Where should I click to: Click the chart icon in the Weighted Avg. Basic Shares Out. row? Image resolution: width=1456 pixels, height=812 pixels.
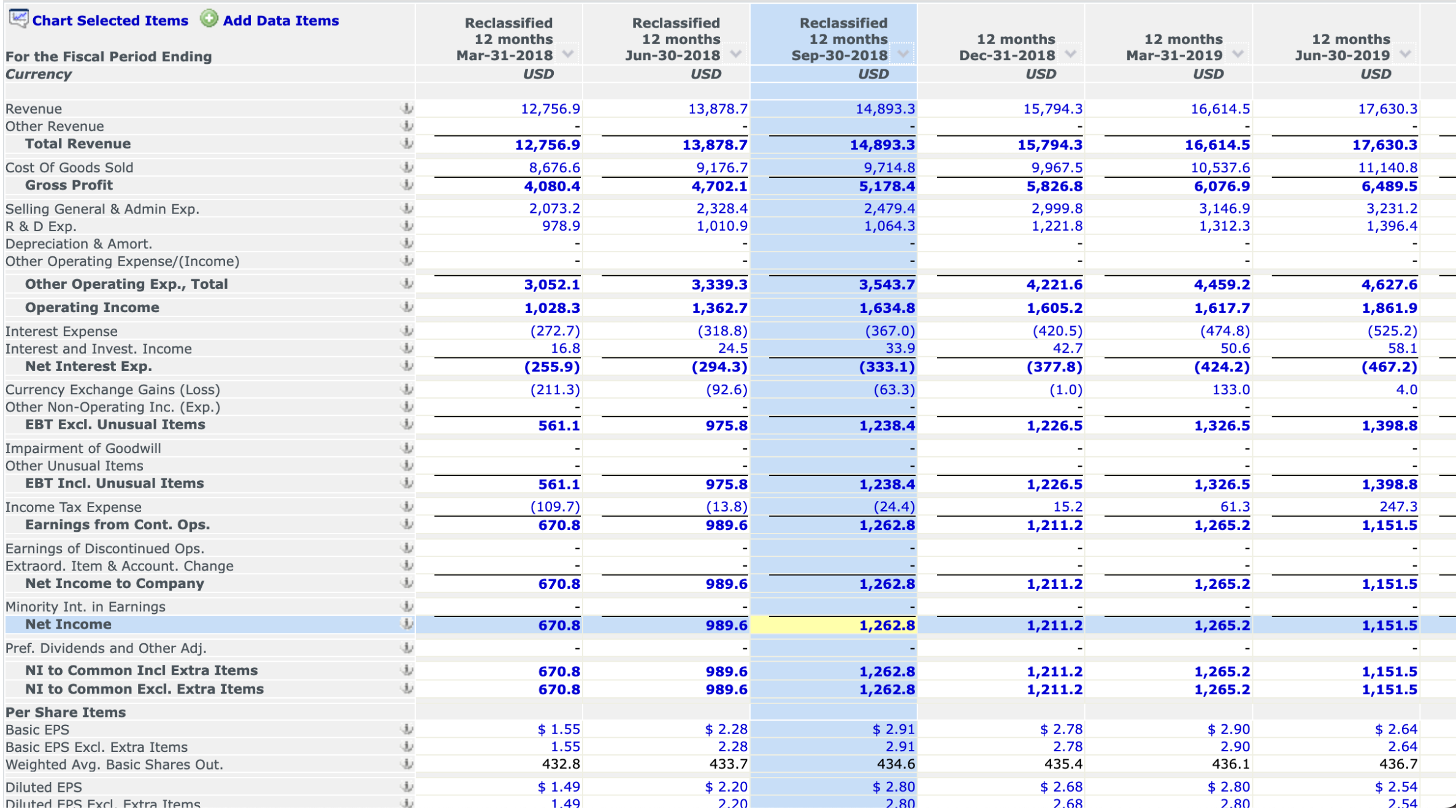(406, 765)
